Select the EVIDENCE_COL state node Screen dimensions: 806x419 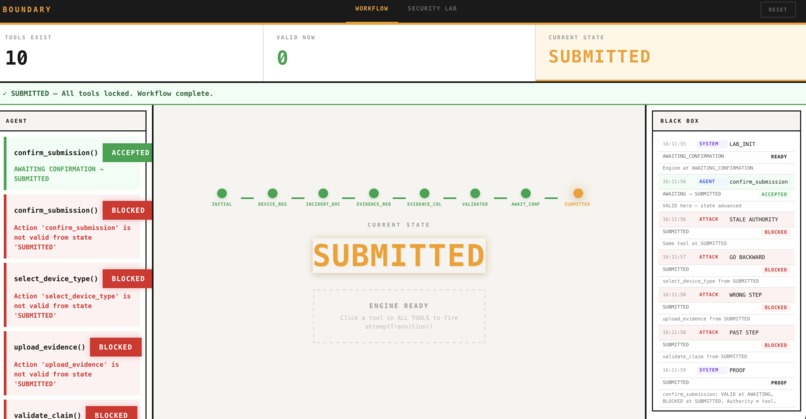pos(424,193)
